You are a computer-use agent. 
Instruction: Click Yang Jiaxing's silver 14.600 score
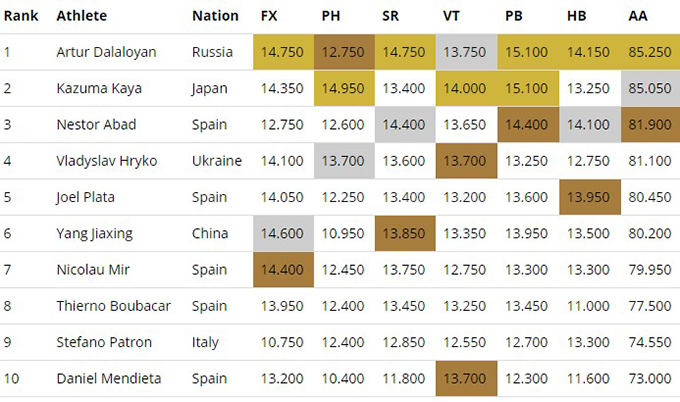(x=283, y=233)
